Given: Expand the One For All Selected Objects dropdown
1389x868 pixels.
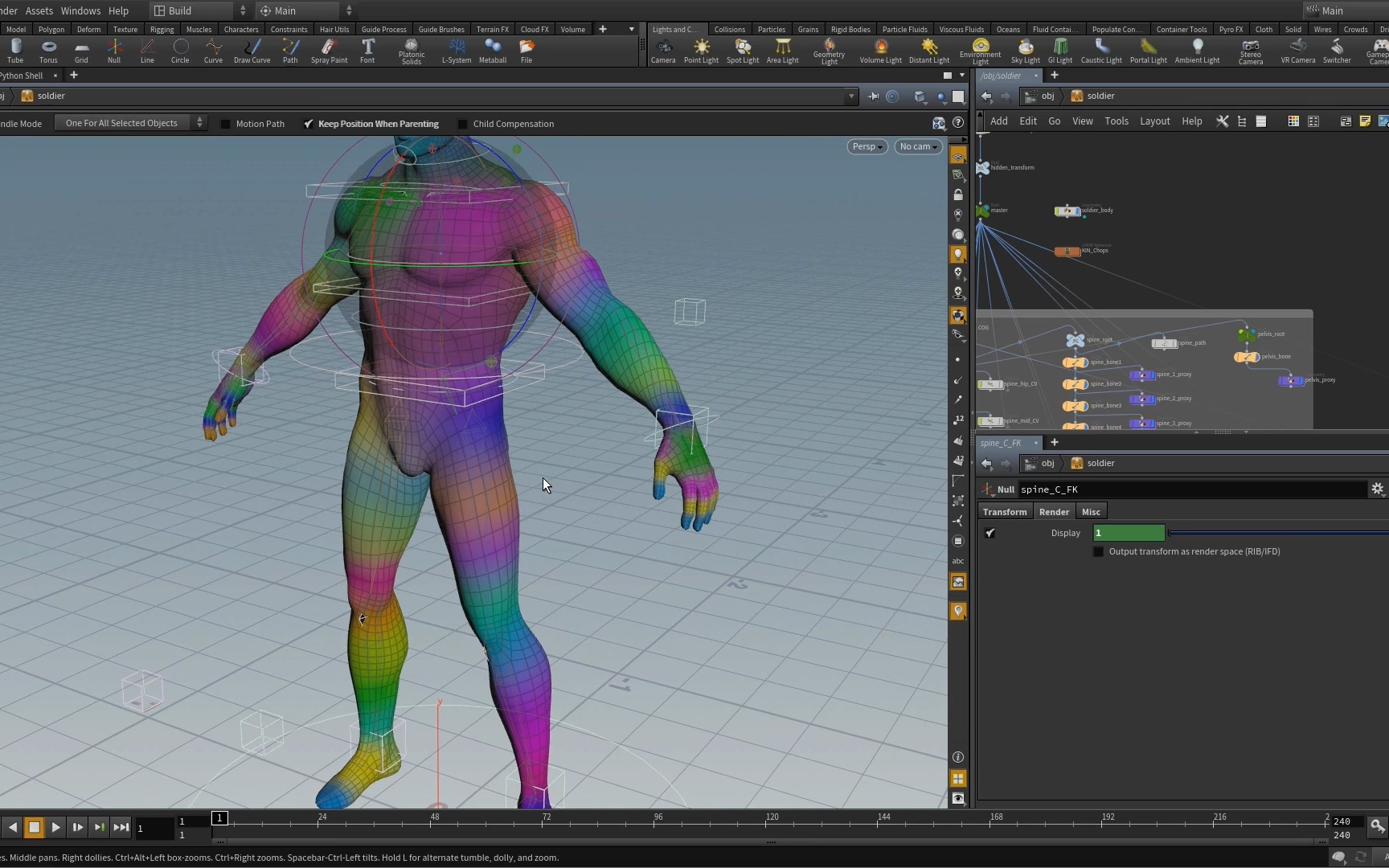Looking at the screenshot, I should [x=131, y=123].
